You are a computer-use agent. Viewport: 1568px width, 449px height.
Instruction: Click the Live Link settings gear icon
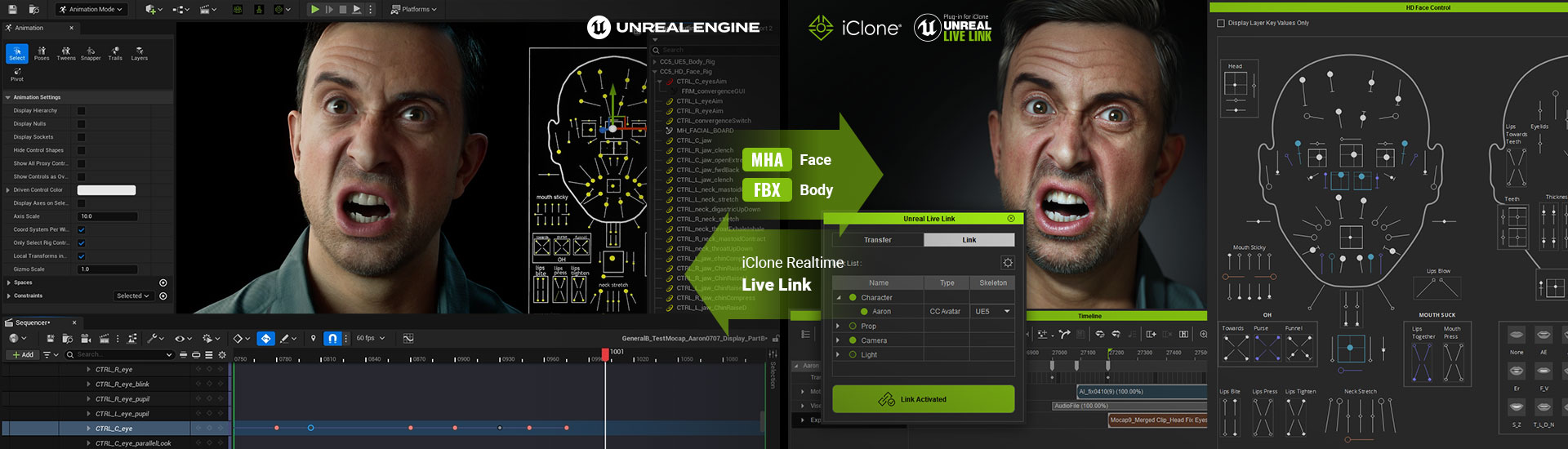point(1007,263)
